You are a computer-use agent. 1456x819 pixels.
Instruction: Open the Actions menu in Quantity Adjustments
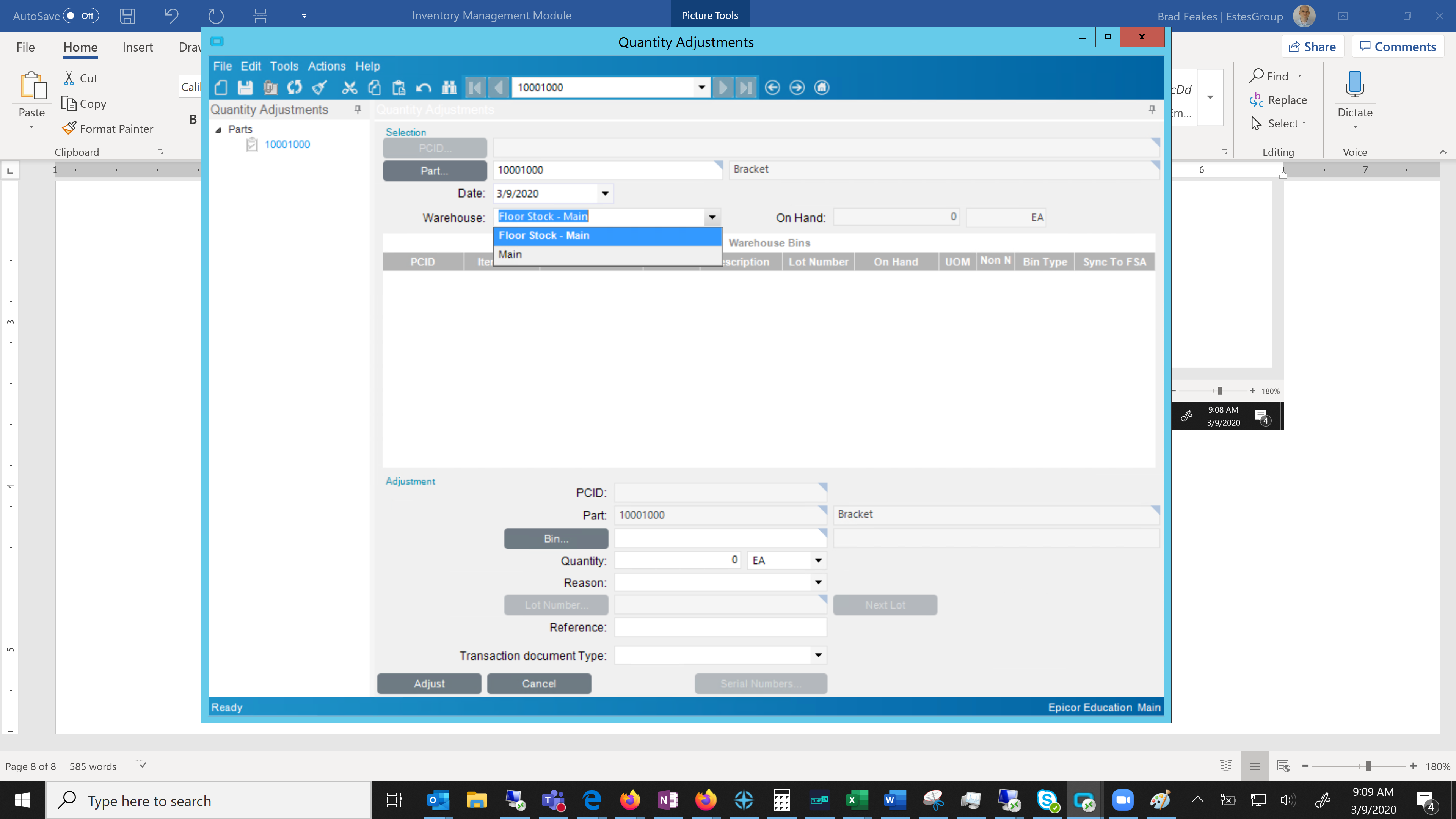click(326, 66)
